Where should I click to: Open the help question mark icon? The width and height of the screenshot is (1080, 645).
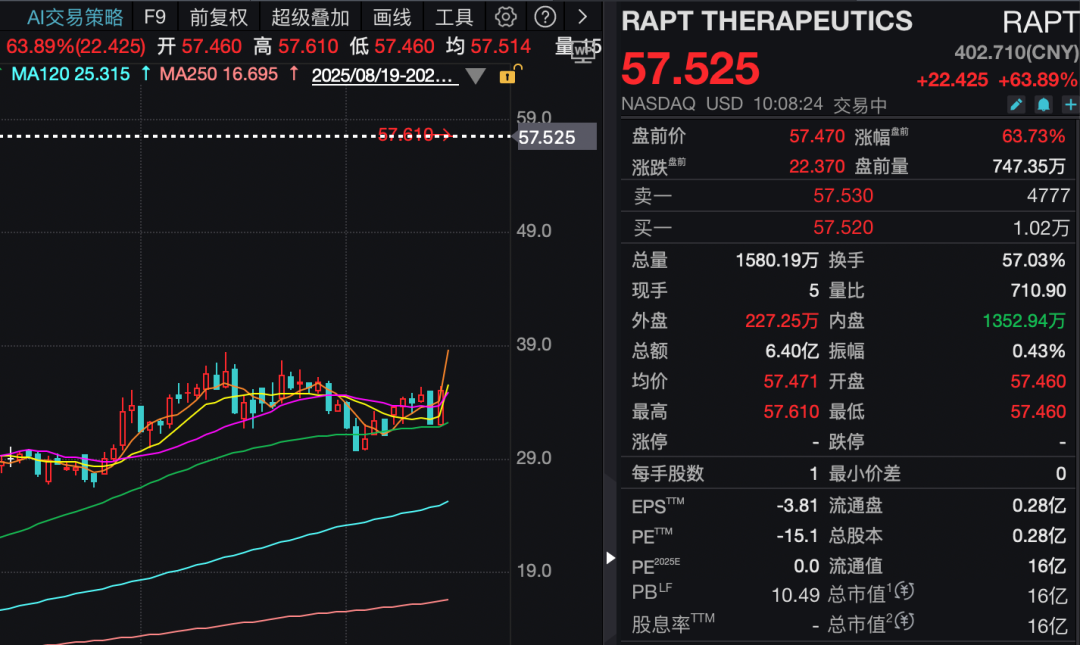[545, 17]
